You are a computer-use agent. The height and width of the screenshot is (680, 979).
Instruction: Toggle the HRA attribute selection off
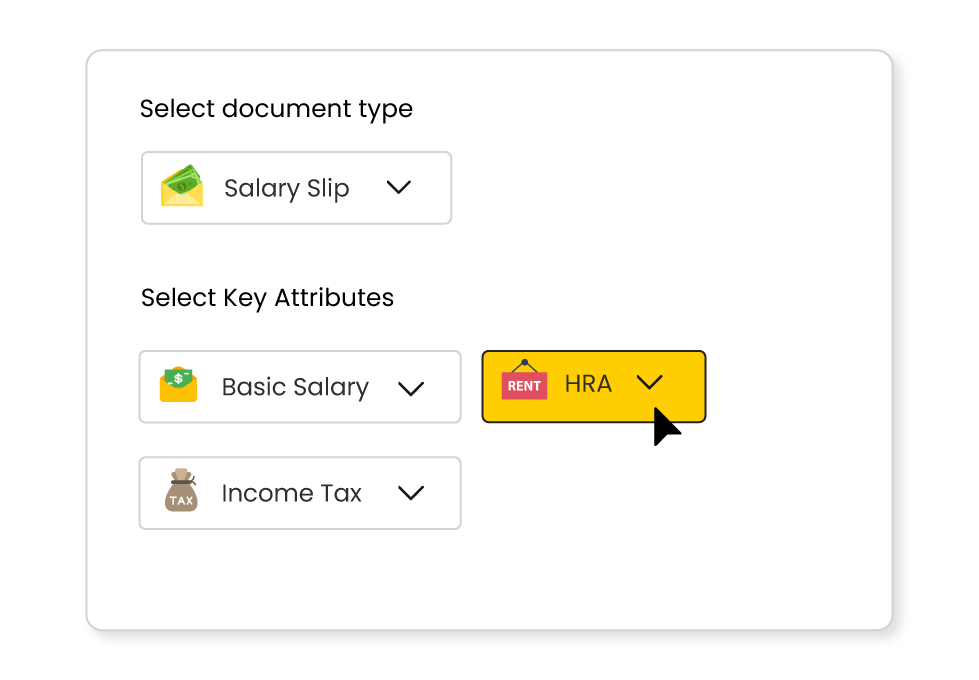pos(593,387)
